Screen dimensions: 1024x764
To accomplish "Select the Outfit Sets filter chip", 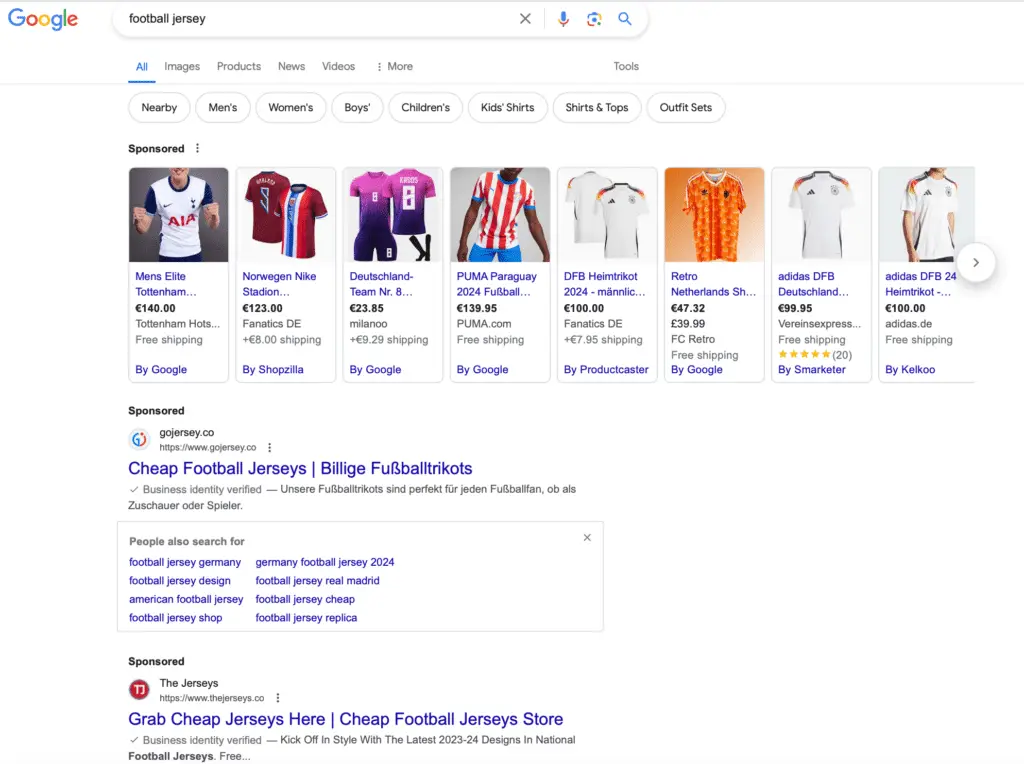I will (686, 107).
